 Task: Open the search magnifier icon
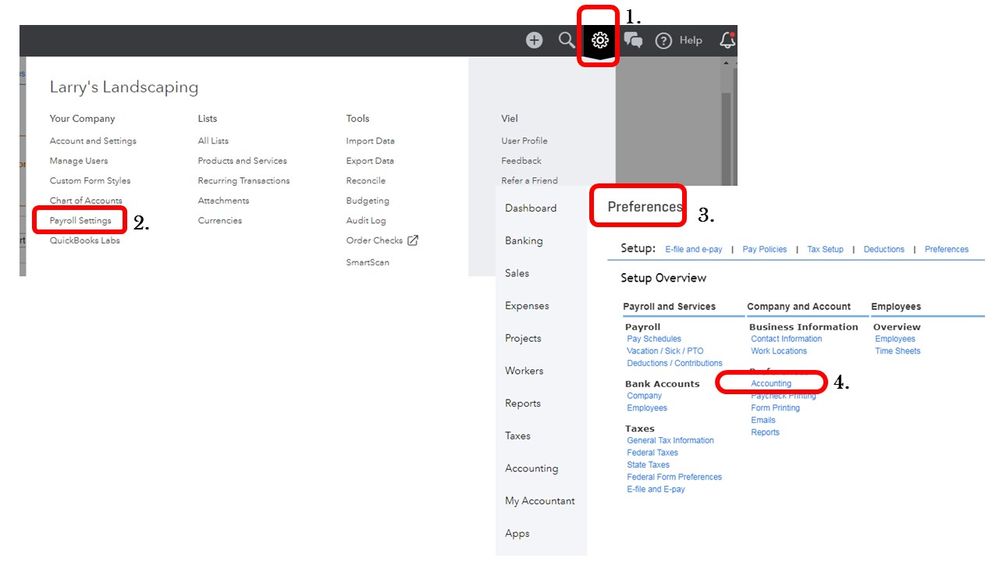tap(566, 40)
